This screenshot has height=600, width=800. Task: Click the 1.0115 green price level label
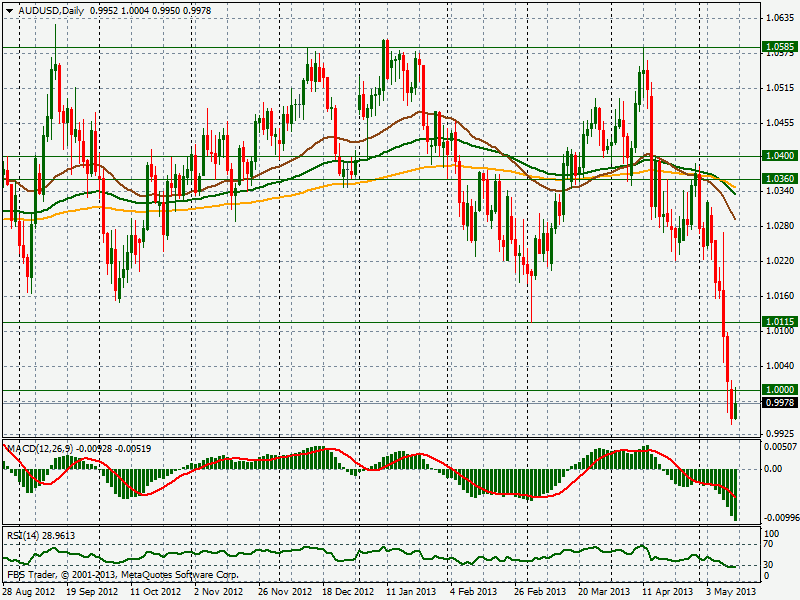tap(780, 321)
